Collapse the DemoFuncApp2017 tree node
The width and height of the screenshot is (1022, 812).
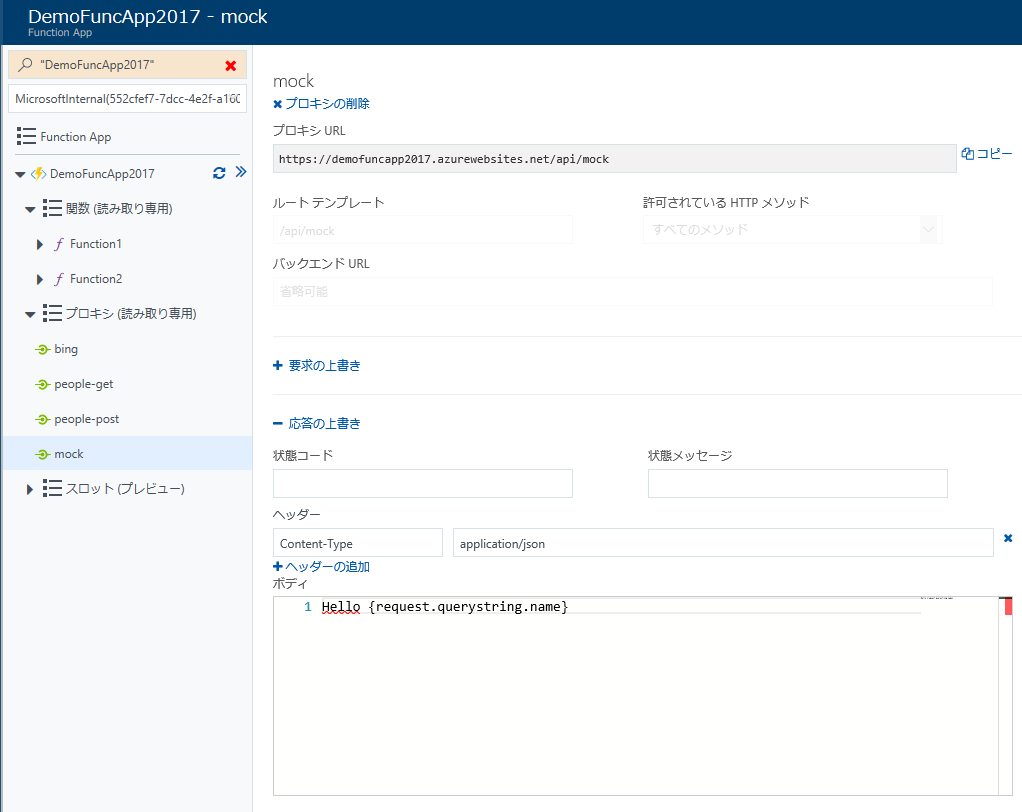20,174
